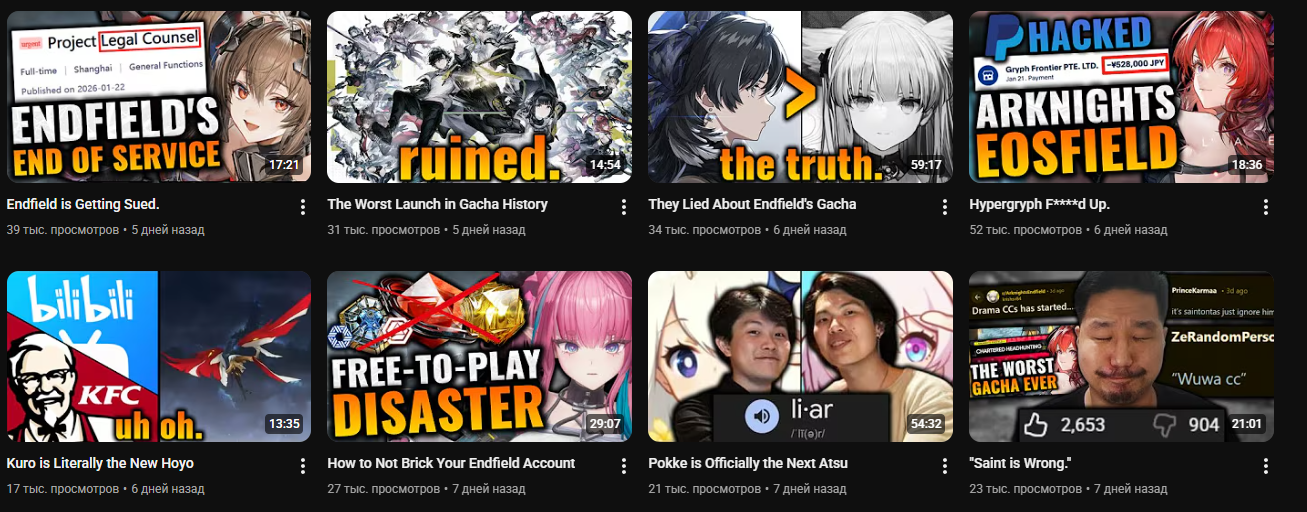Play the video with "ruined." thumbnail
1307x512 pixels.
[479, 97]
